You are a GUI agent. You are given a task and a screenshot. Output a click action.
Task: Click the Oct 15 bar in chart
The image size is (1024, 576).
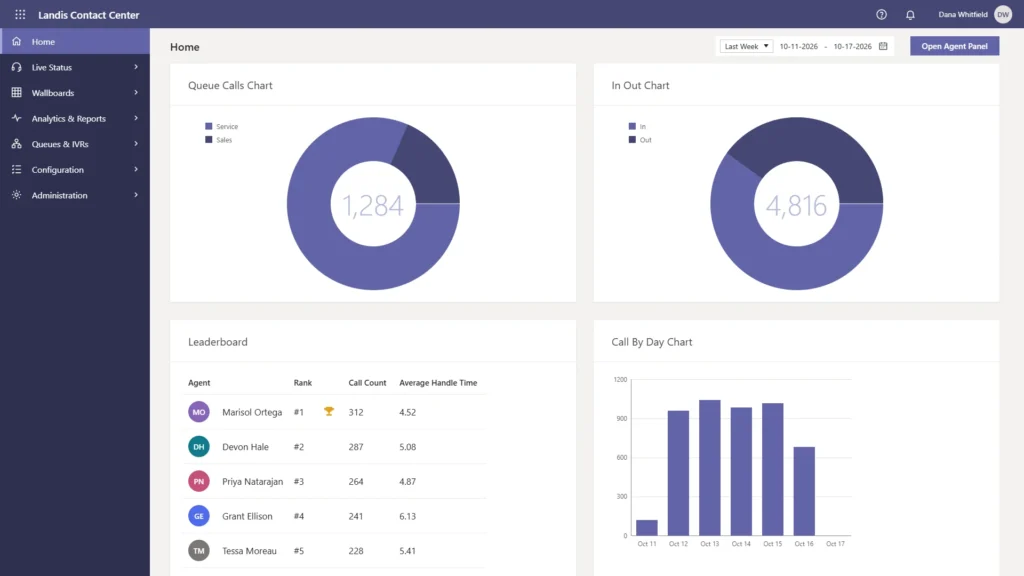point(773,469)
